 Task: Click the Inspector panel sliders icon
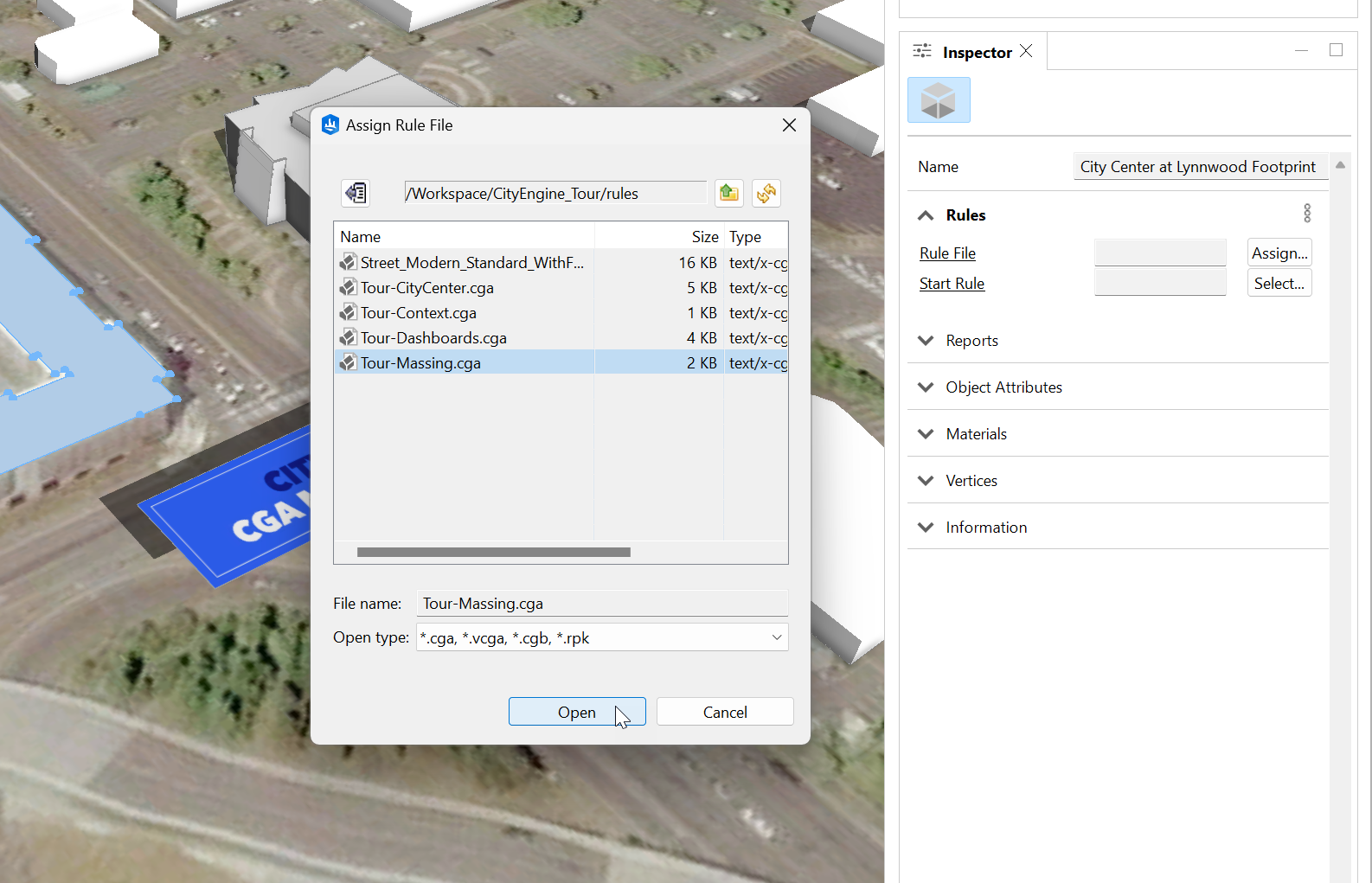coord(922,51)
